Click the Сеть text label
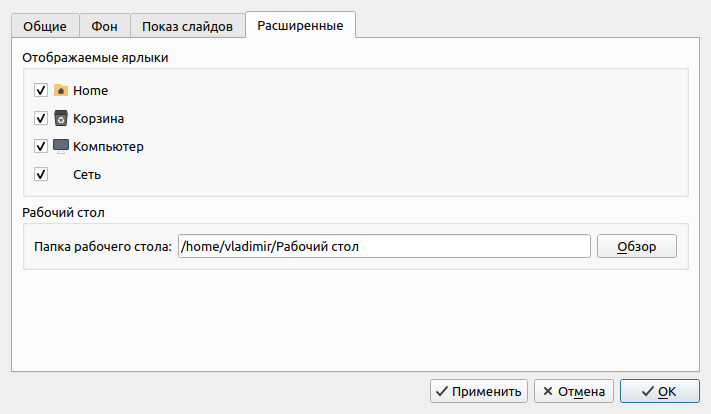Viewport: 711px width, 414px height. pyautogui.click(x=87, y=175)
